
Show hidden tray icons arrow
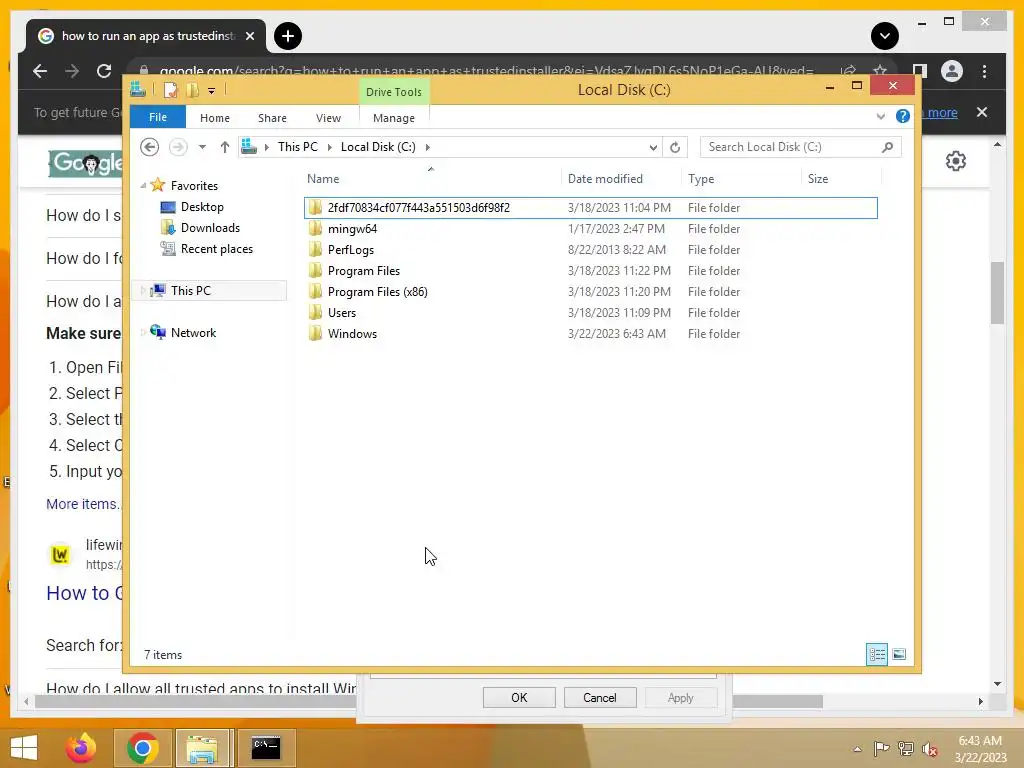tap(857, 748)
